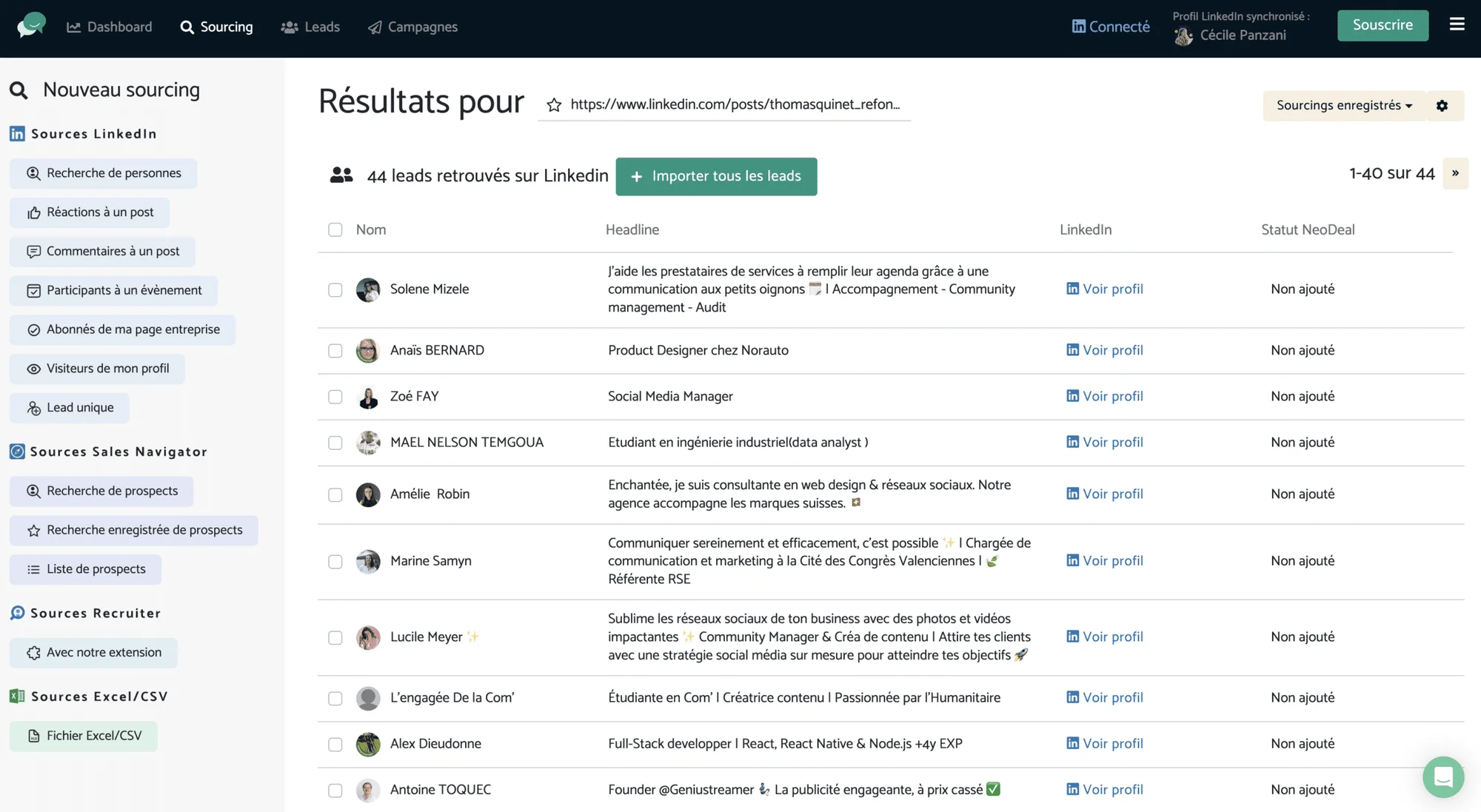The width and height of the screenshot is (1481, 812).
Task: Click the Nouveau sourcing magnifier icon
Action: pyautogui.click(x=19, y=90)
